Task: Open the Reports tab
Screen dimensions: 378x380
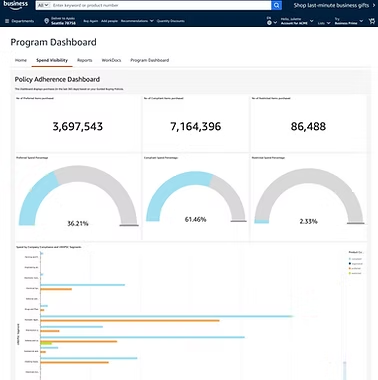Action: tap(85, 60)
